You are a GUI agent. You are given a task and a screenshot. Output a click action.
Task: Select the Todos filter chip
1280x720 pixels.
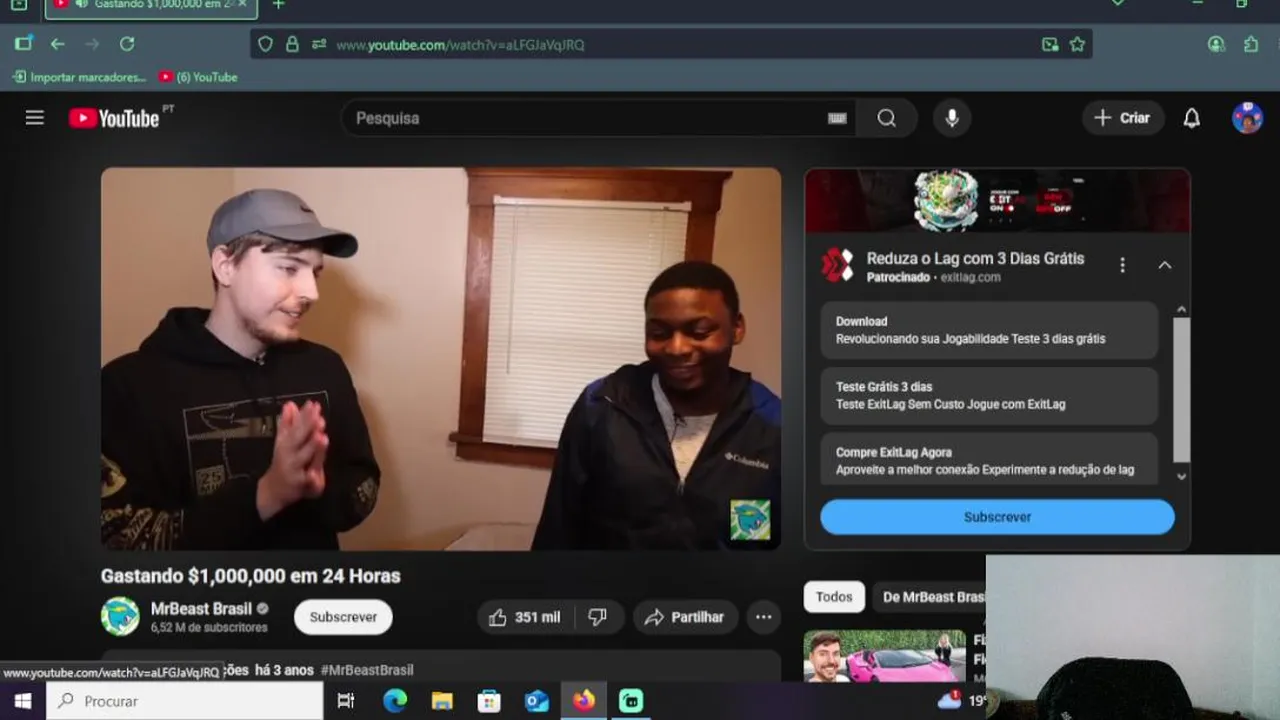click(x=834, y=597)
